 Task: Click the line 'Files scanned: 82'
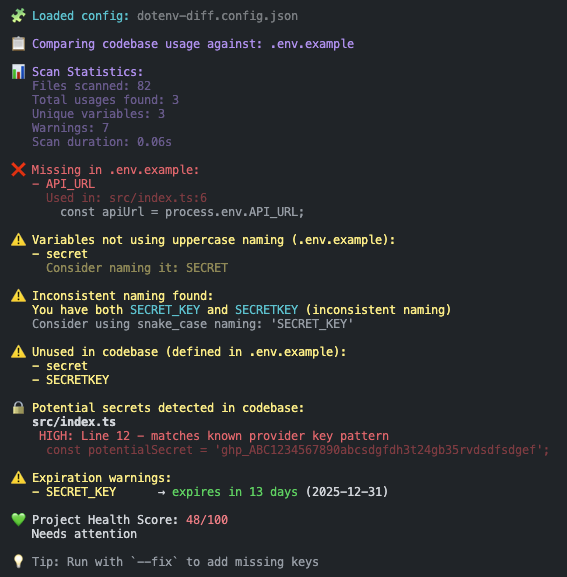coord(91,86)
